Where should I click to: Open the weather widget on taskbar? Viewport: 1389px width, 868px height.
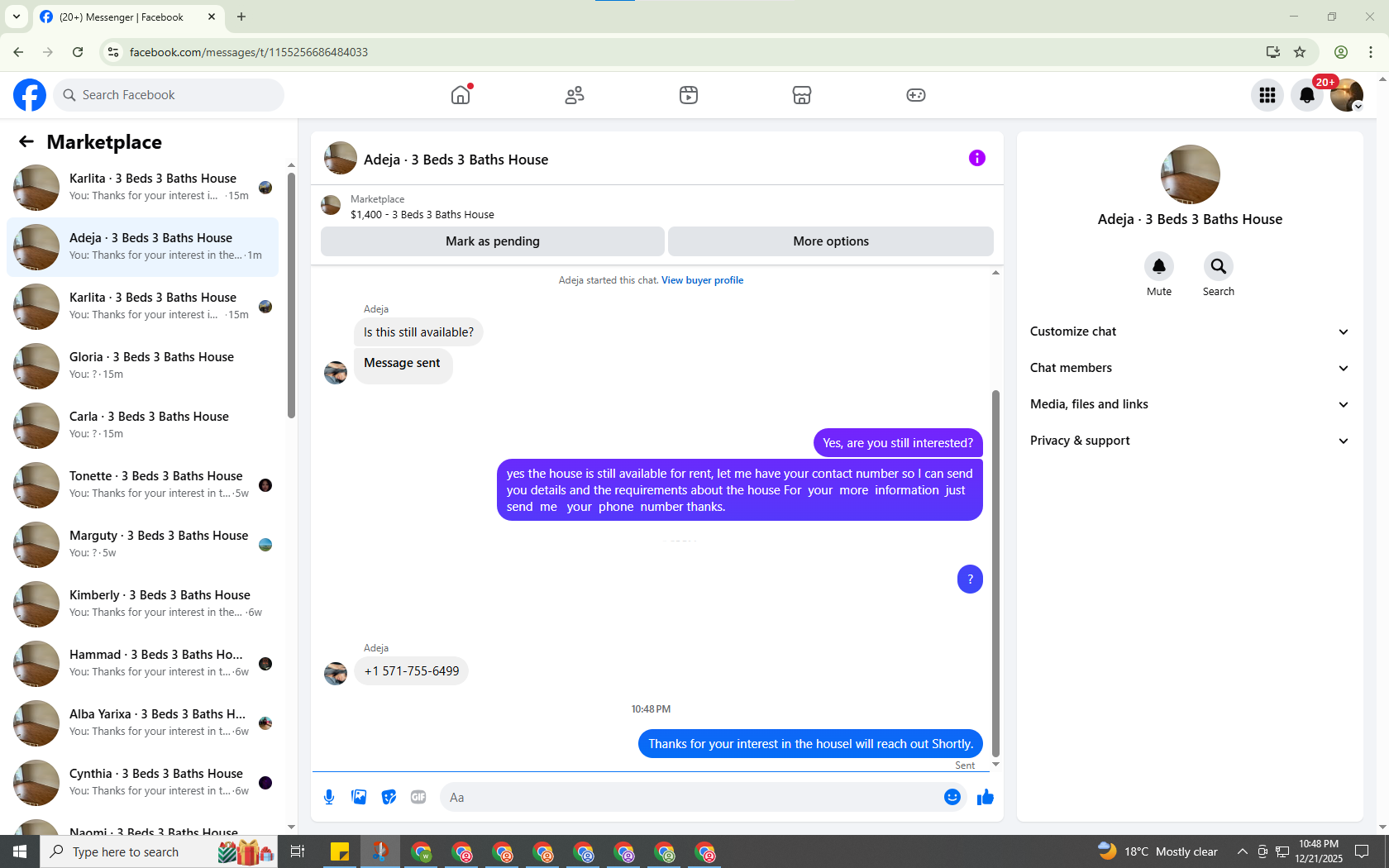click(x=1157, y=851)
